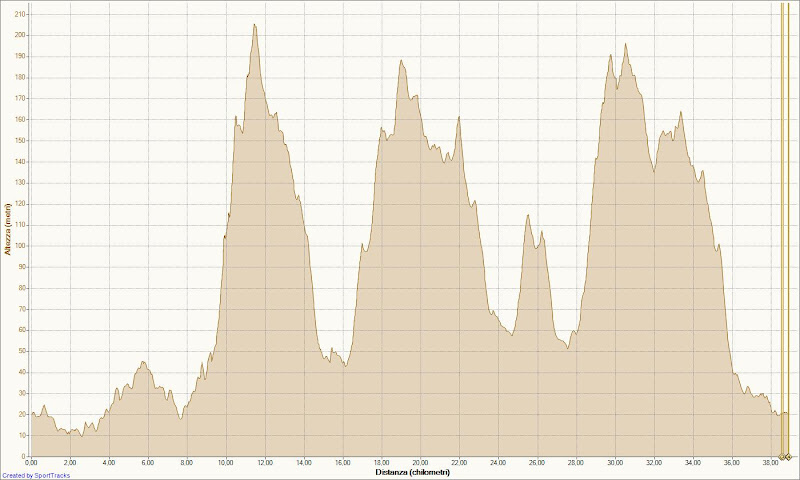The width and height of the screenshot is (800, 480).
Task: Click the 8,00 distance axis label
Action: 187,463
